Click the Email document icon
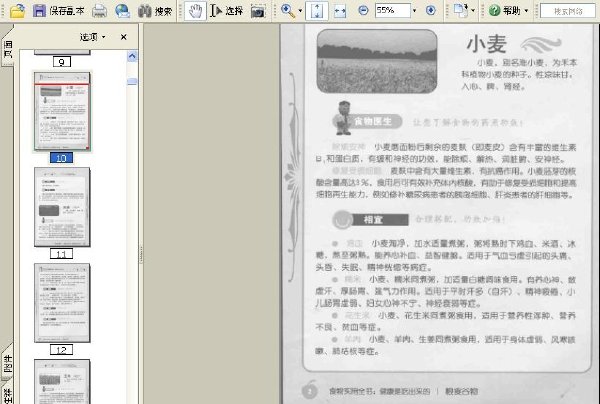 (x=123, y=11)
